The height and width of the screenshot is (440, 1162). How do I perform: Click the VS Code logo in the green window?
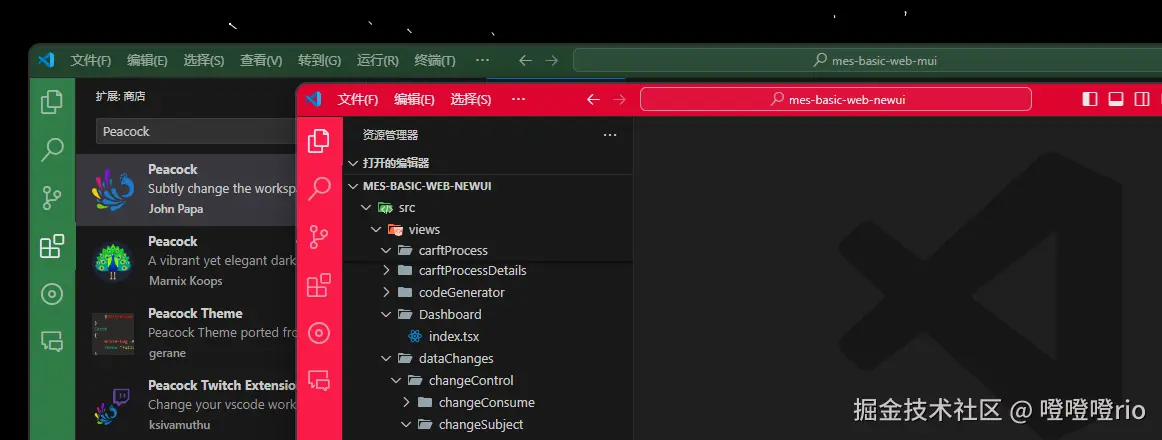tap(46, 60)
